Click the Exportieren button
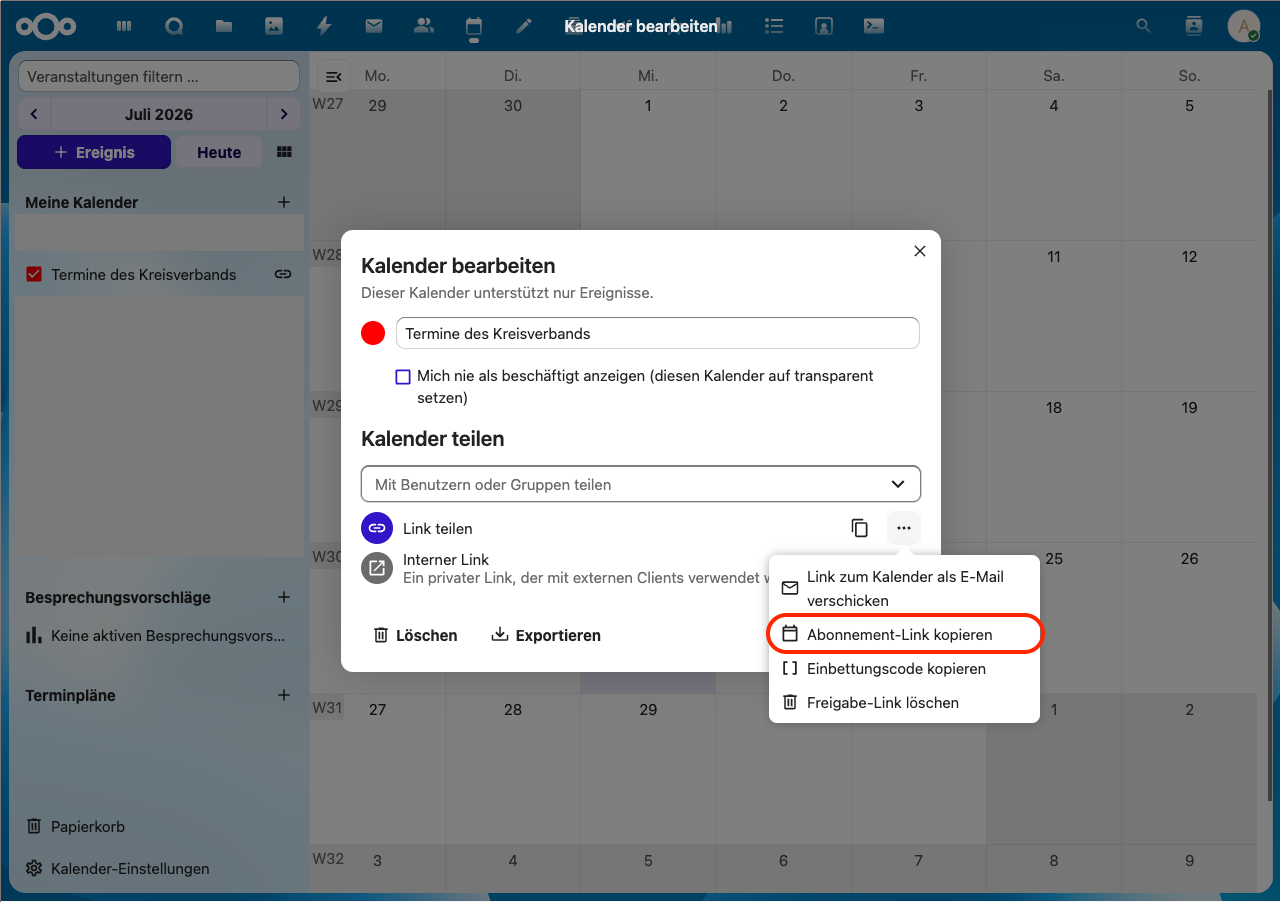Viewport: 1280px width, 902px height. coord(546,635)
